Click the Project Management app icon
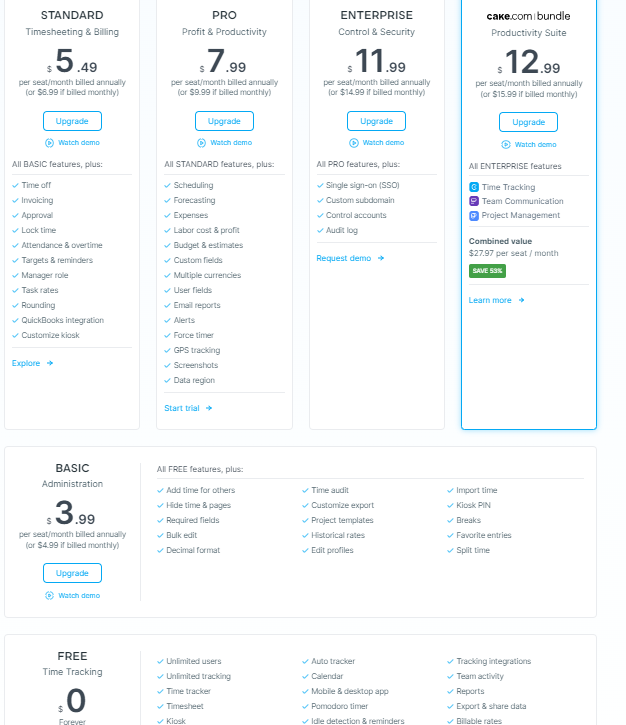The image size is (626, 725). pyautogui.click(x=474, y=215)
